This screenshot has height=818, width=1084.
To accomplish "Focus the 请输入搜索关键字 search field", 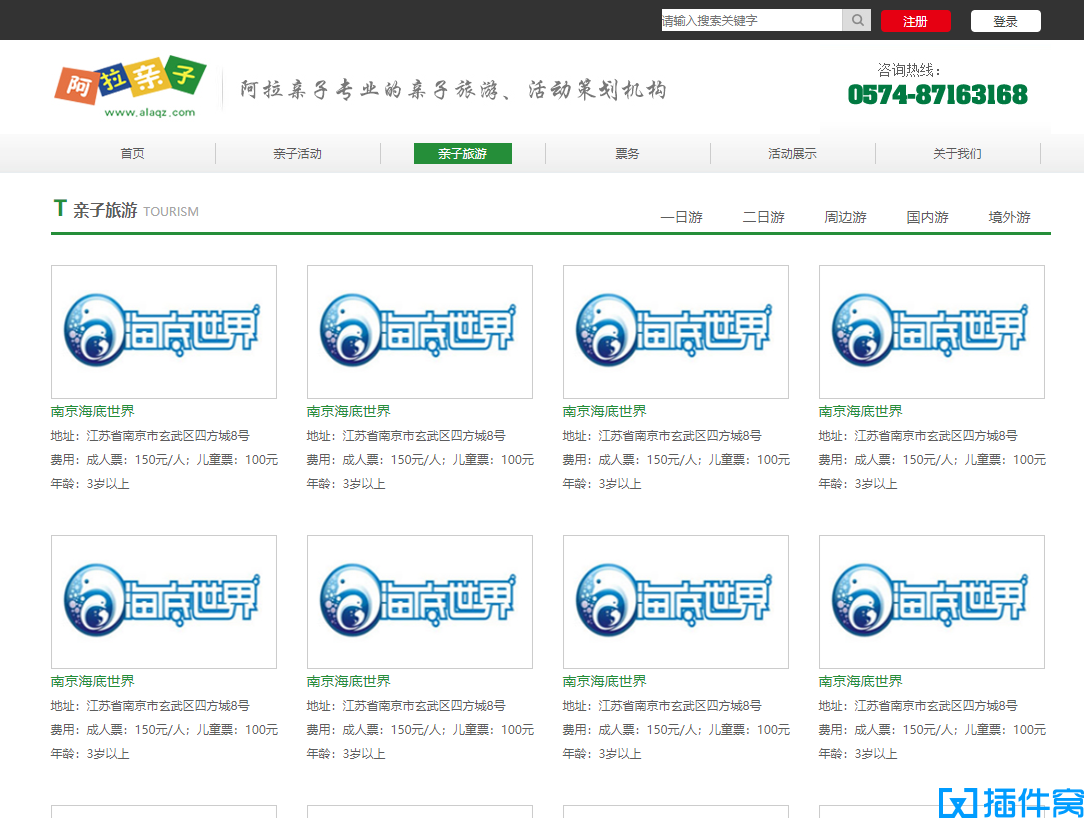I will (751, 20).
